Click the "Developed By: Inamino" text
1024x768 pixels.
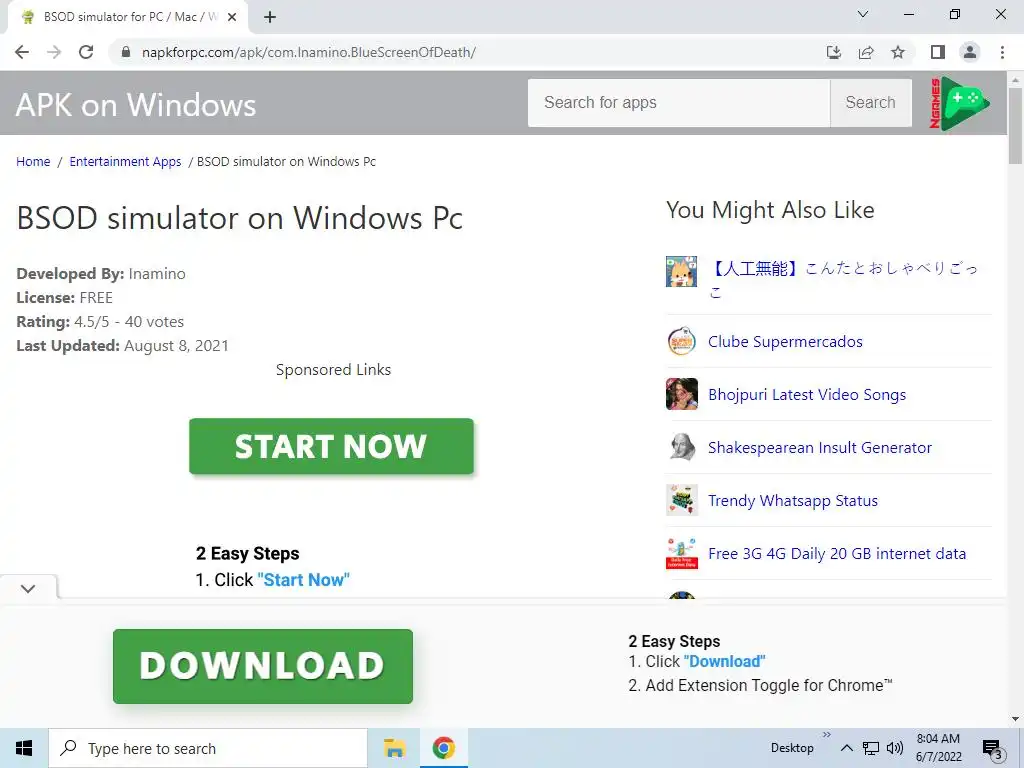click(101, 274)
